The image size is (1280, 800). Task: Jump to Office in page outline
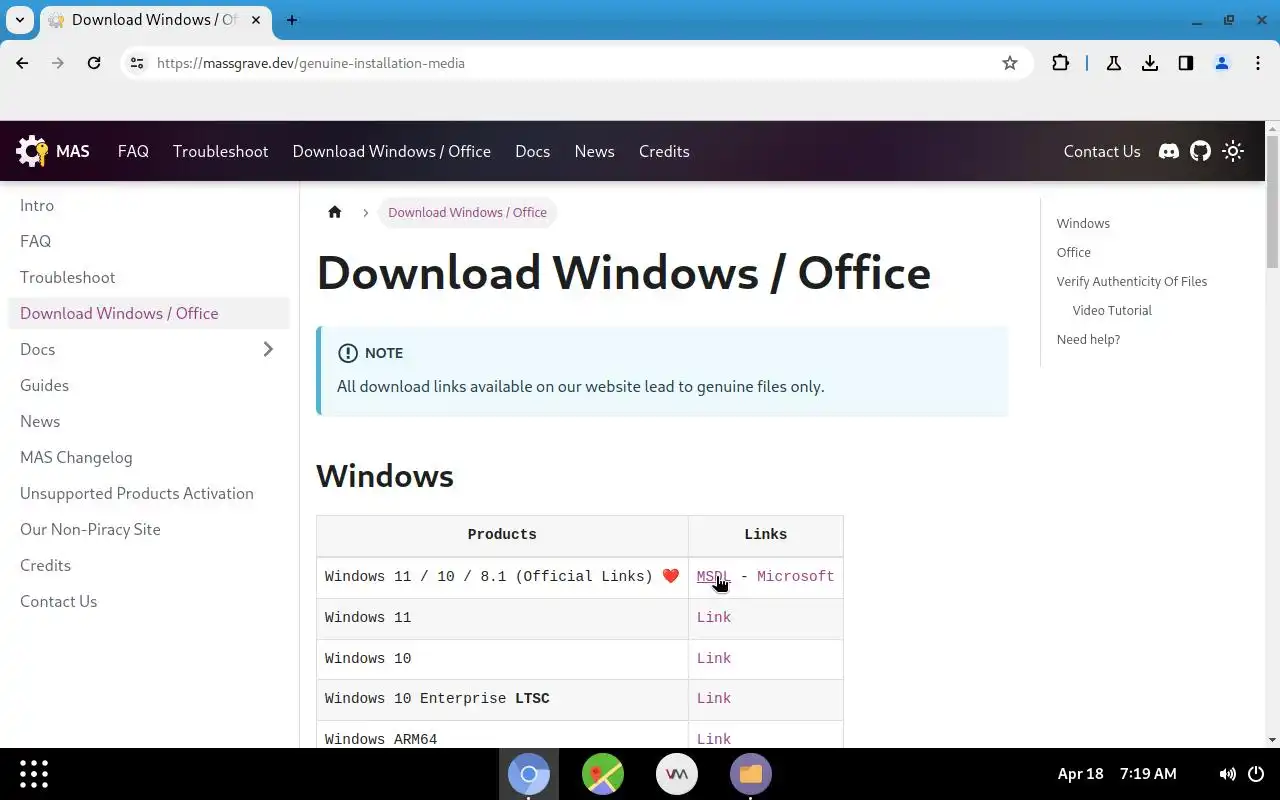(x=1073, y=252)
